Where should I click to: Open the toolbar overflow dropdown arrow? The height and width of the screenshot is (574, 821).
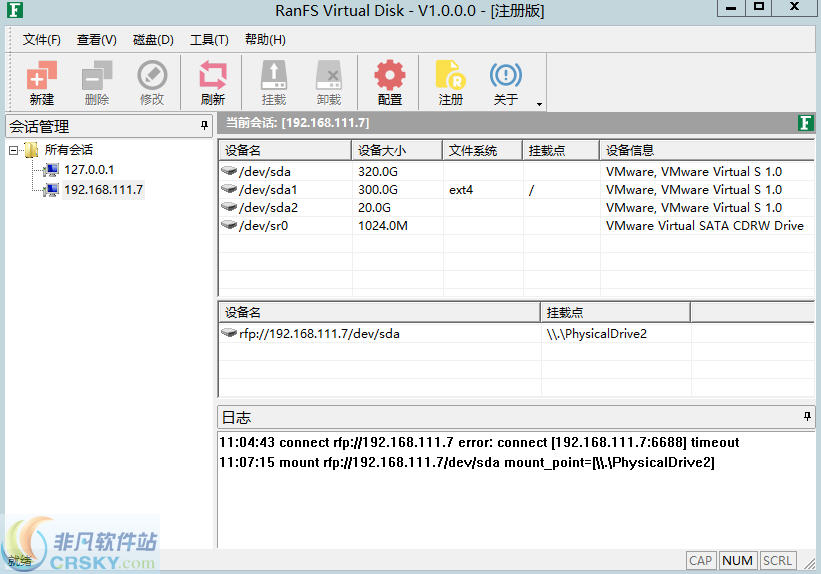(x=539, y=104)
